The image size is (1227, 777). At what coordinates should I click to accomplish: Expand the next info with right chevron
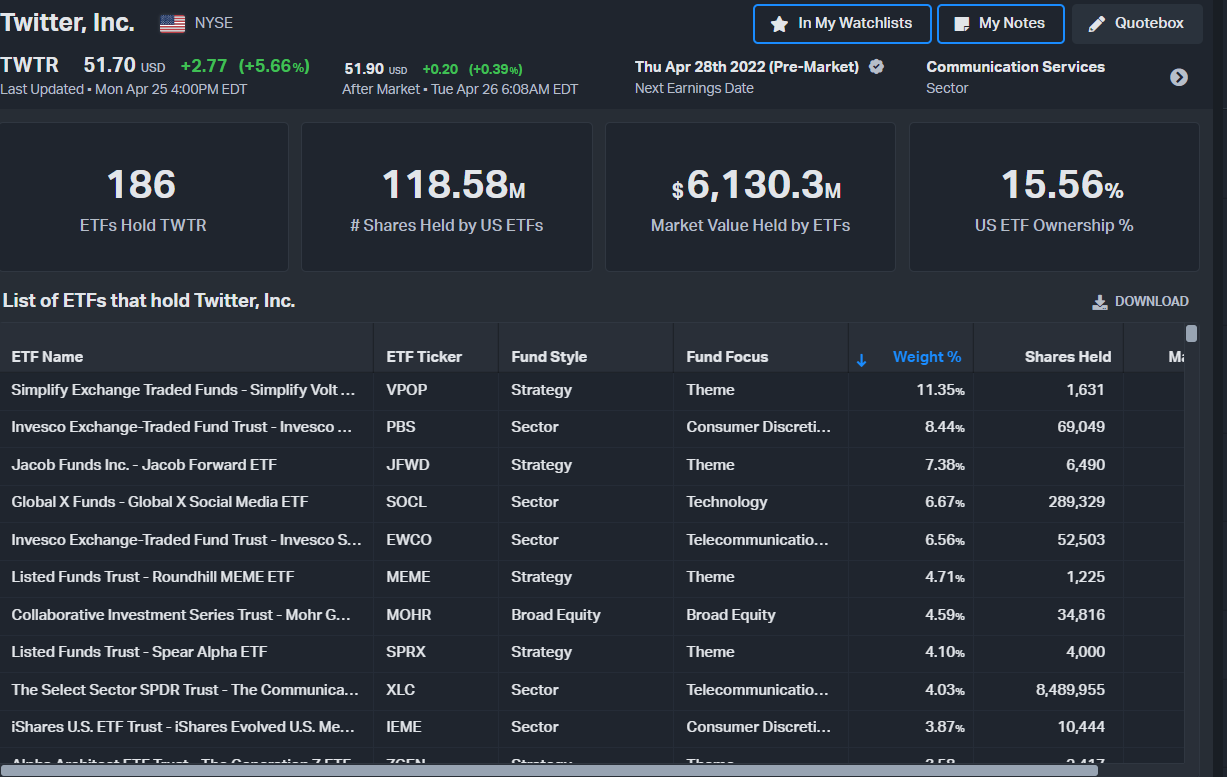click(1179, 77)
